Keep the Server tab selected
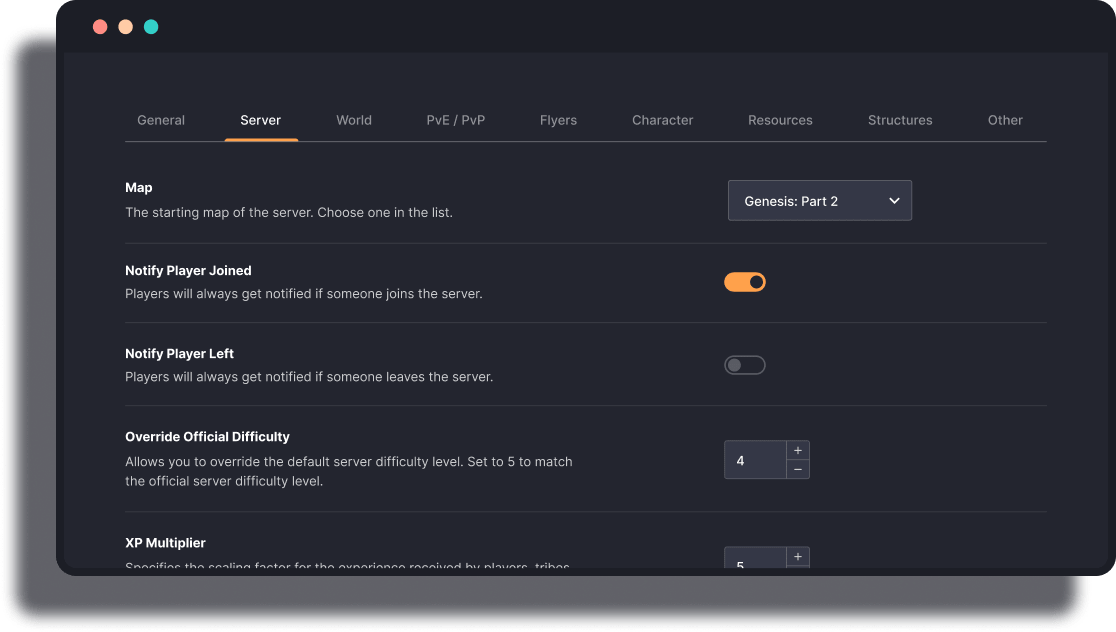This screenshot has width=1116, height=632. coord(260,119)
